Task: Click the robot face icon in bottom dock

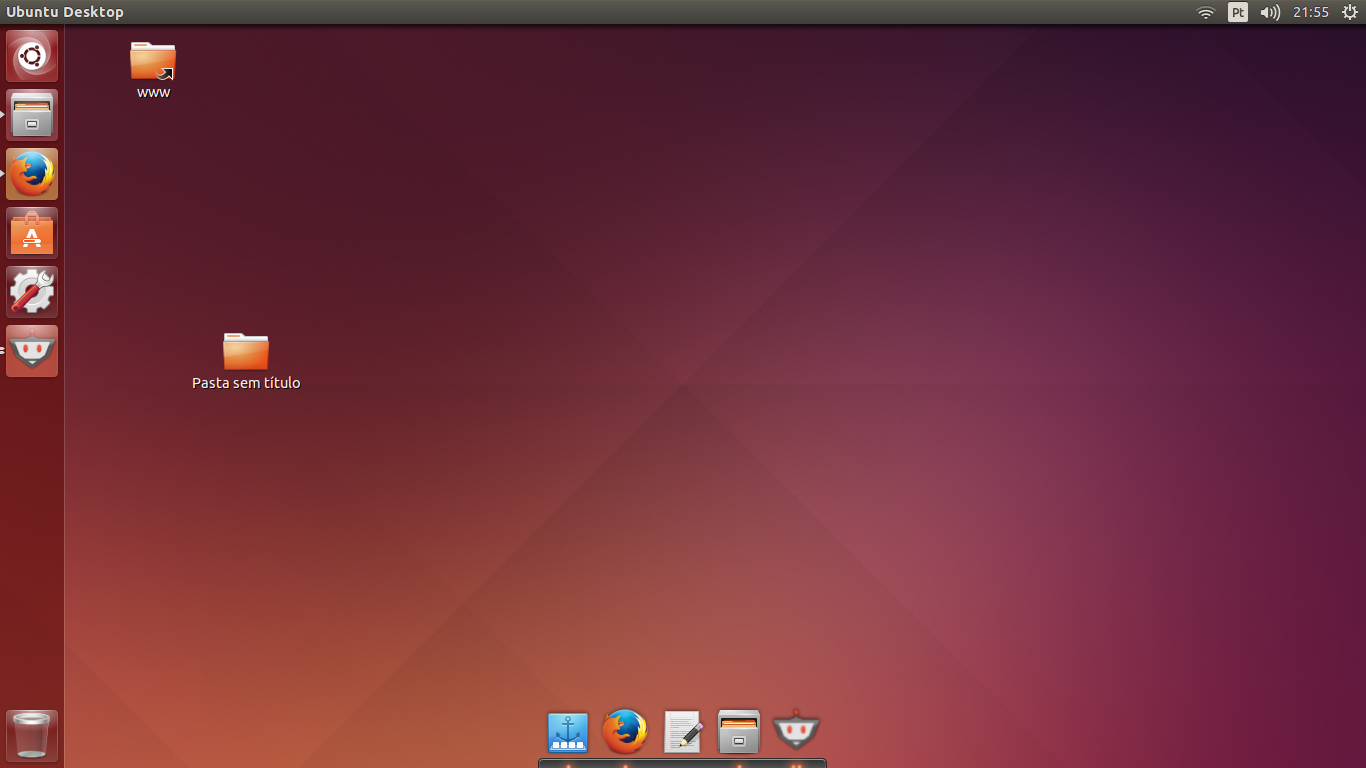Action: coord(797,730)
